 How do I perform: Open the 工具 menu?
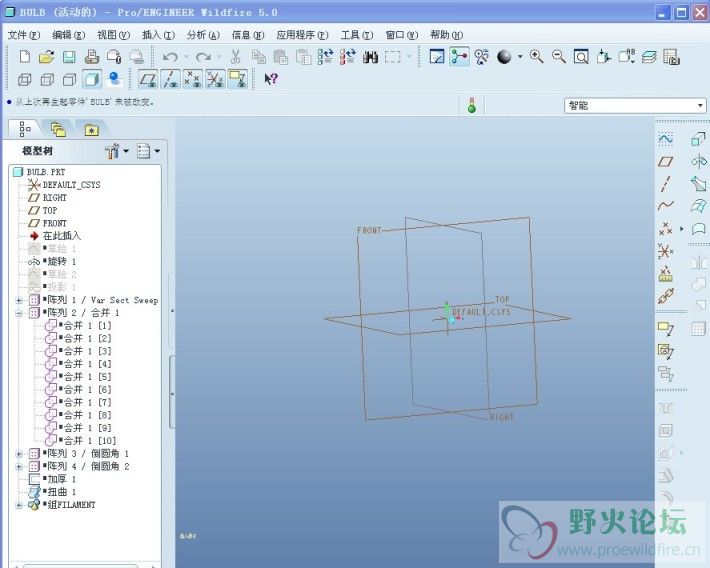[357, 35]
